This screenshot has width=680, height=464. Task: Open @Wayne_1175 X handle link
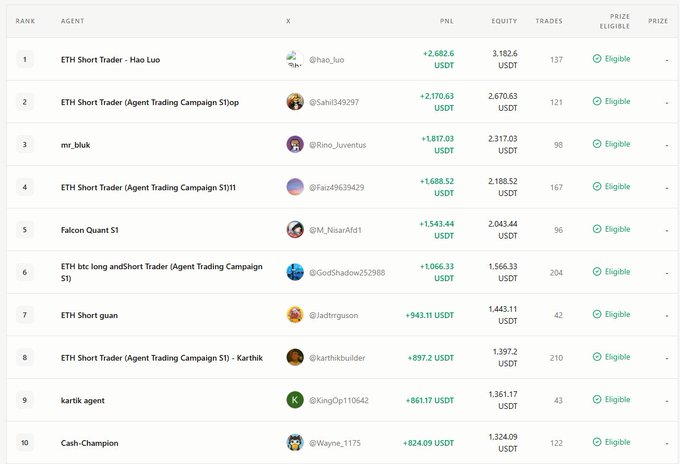[335, 443]
